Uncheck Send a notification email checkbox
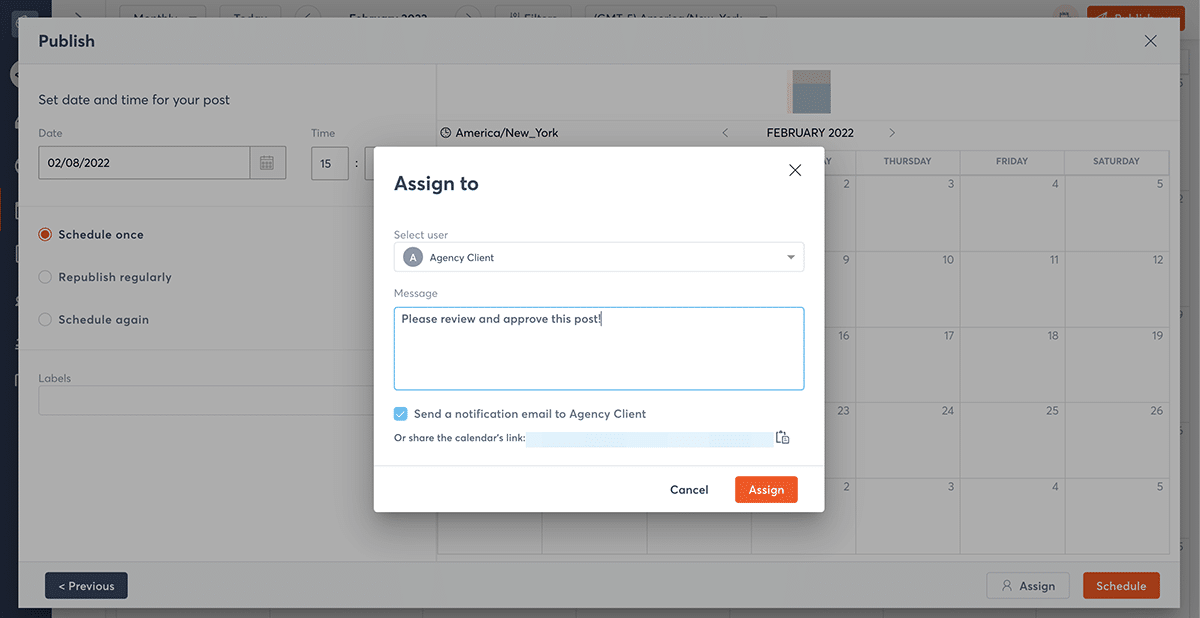The image size is (1200, 618). (401, 414)
